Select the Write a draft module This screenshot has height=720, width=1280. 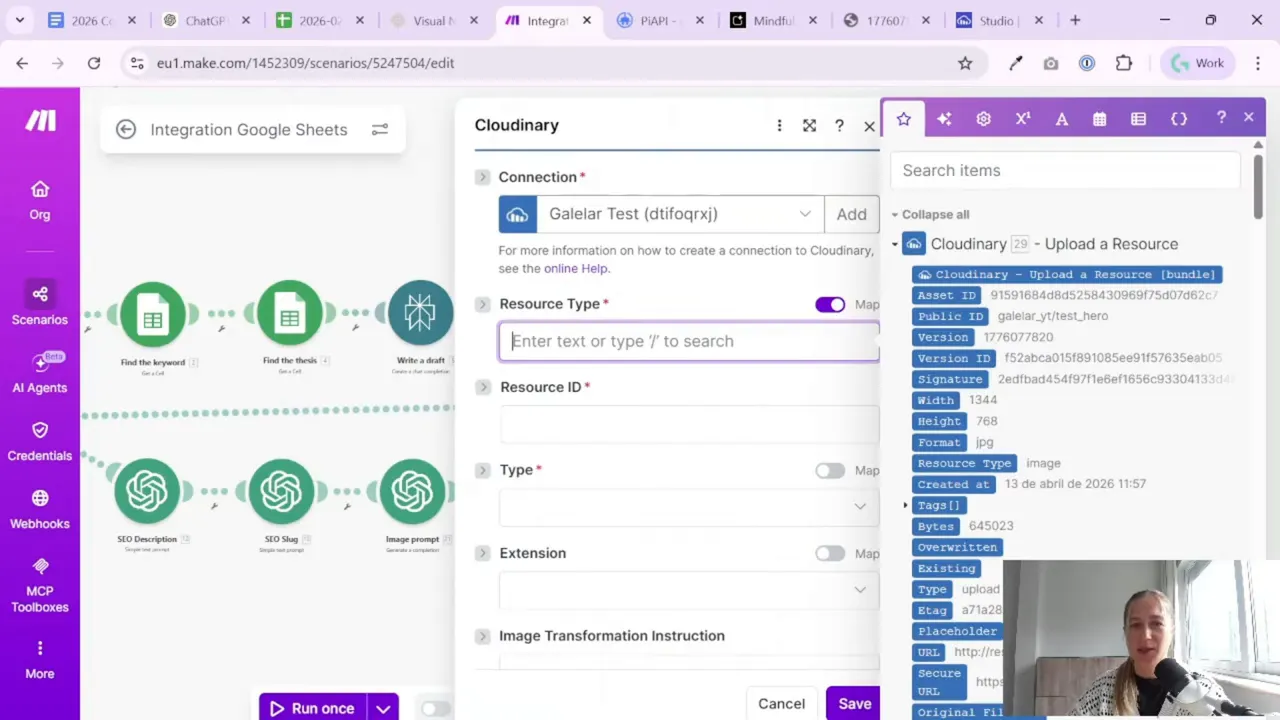tap(420, 314)
